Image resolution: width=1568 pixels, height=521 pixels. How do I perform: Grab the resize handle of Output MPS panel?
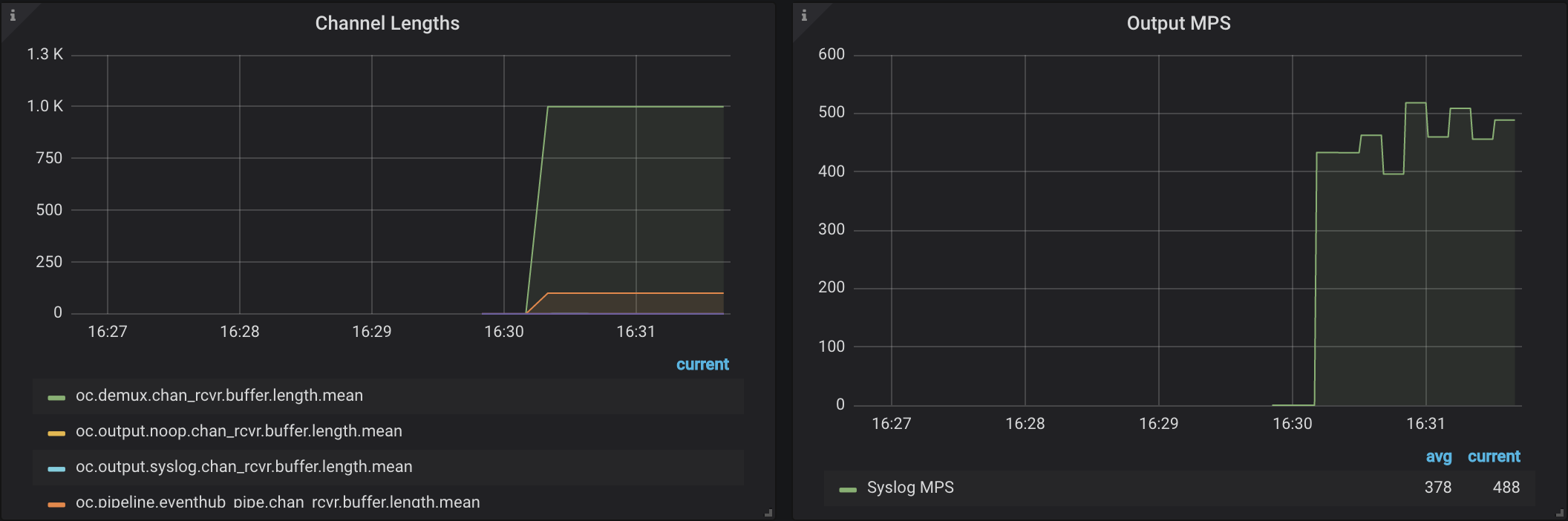pyautogui.click(x=1560, y=513)
